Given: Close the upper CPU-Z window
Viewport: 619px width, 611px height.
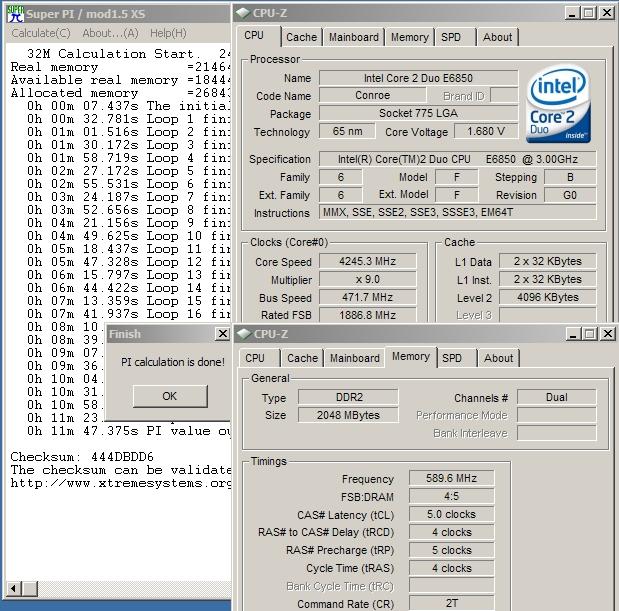Looking at the screenshot, I should [606, 13].
